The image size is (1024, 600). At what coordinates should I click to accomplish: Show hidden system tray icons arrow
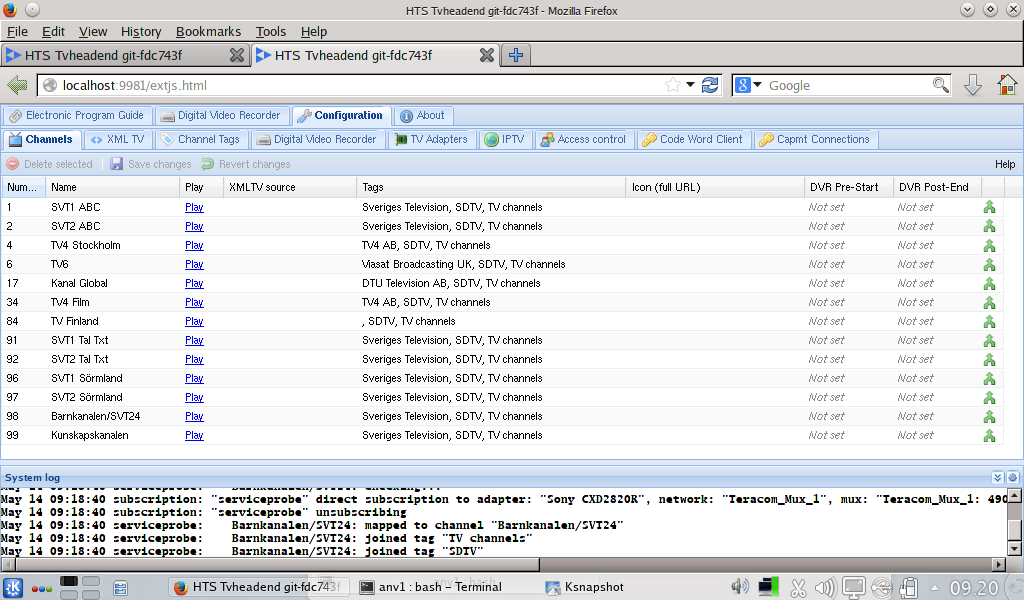(x=935, y=587)
